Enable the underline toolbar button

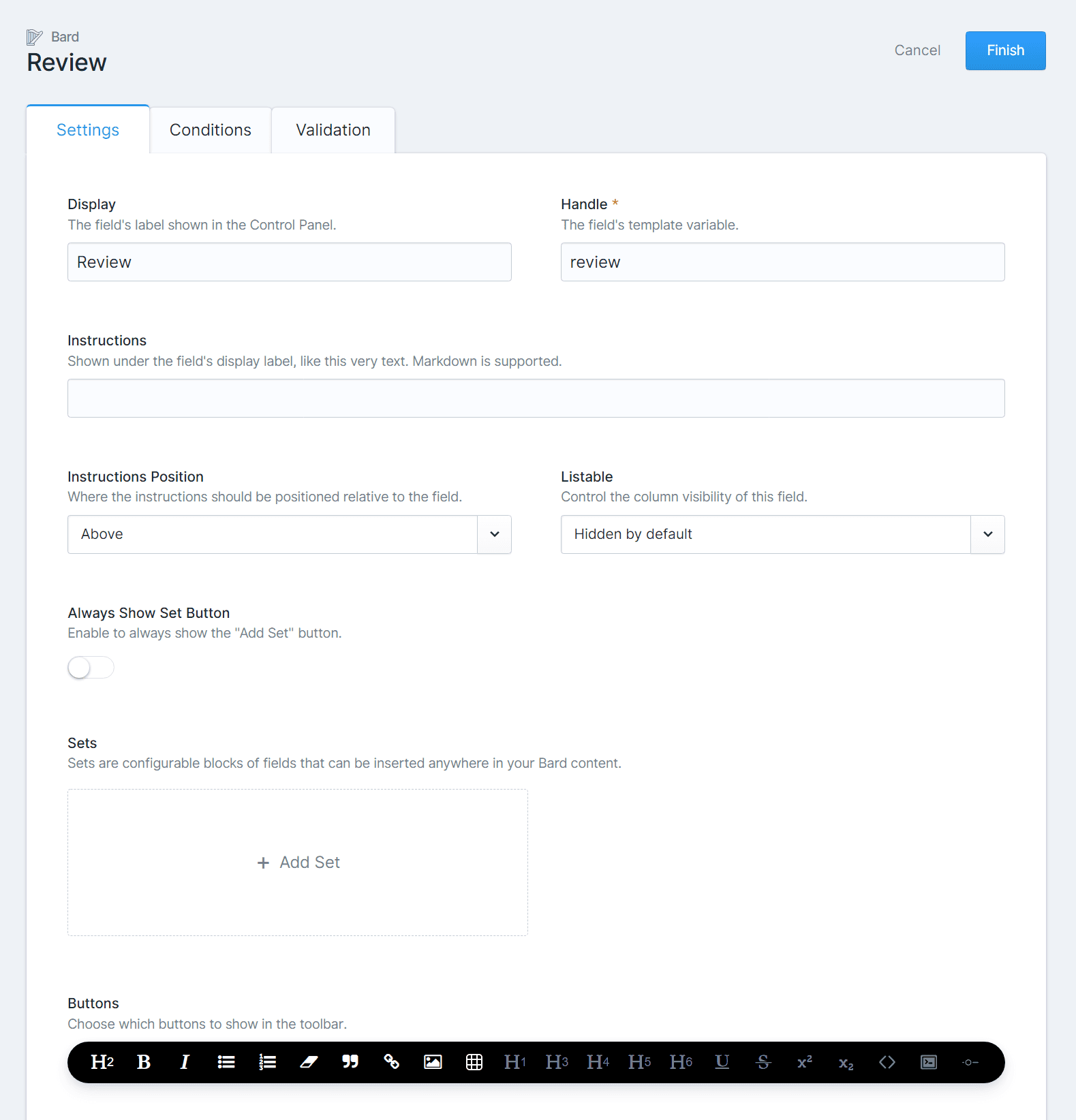point(722,1062)
